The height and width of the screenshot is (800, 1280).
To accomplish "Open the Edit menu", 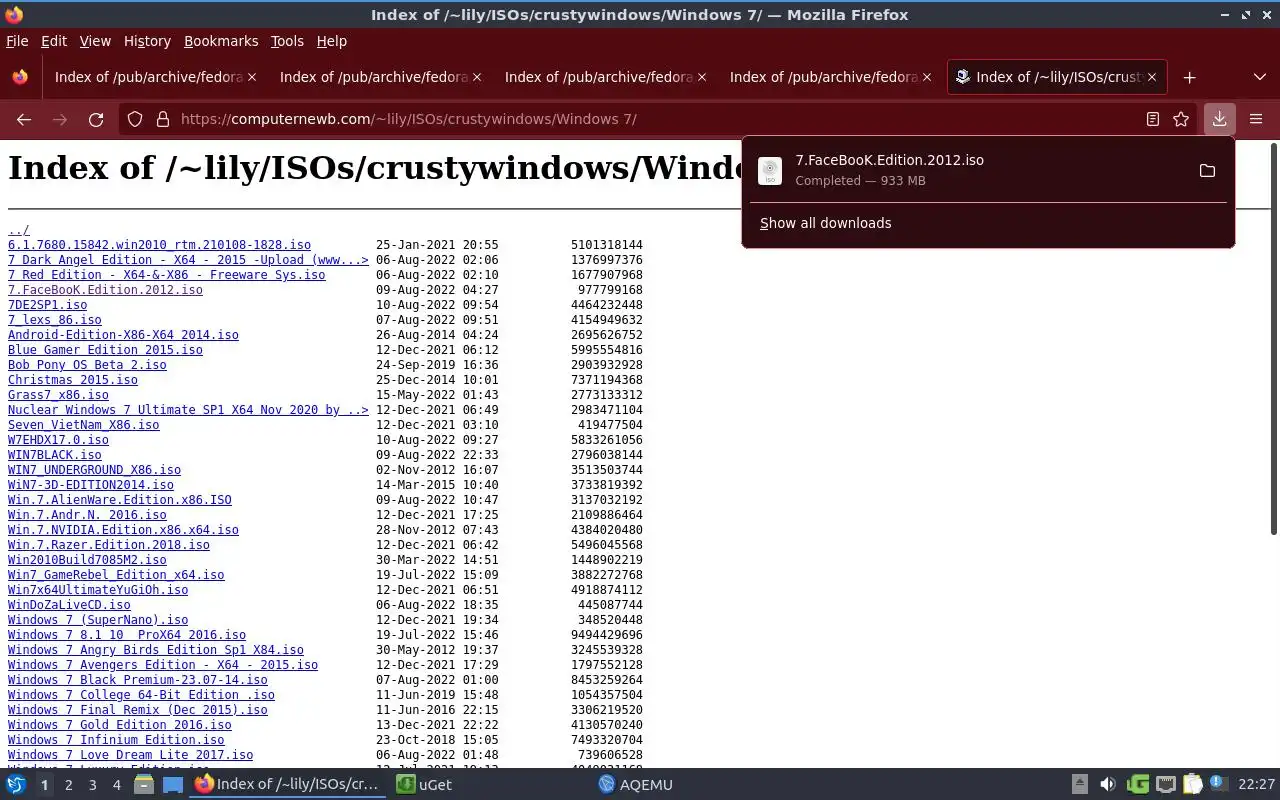I will [54, 41].
